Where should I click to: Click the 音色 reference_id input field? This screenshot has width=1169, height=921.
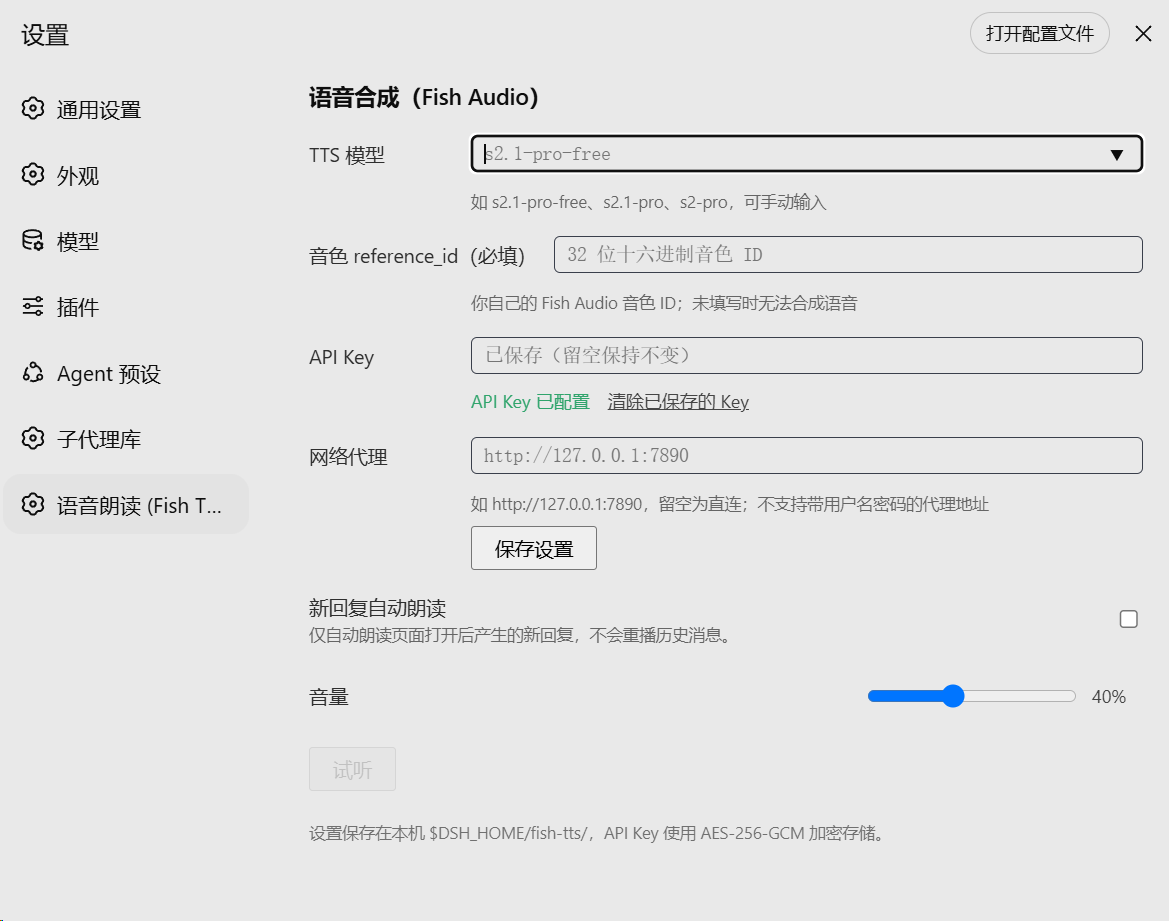click(x=848, y=254)
